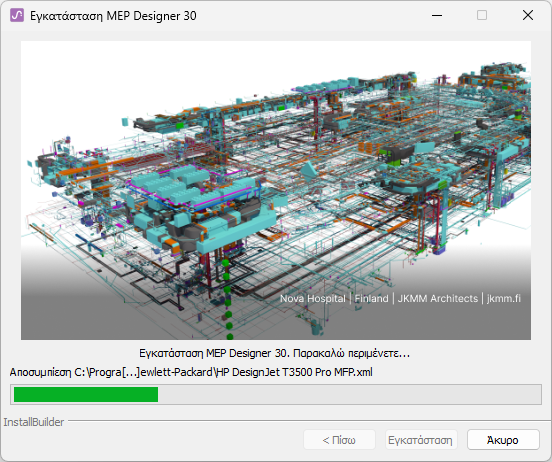552x462 pixels.
Task: Click the disabled Πίσω back button
Action: click(x=339, y=440)
